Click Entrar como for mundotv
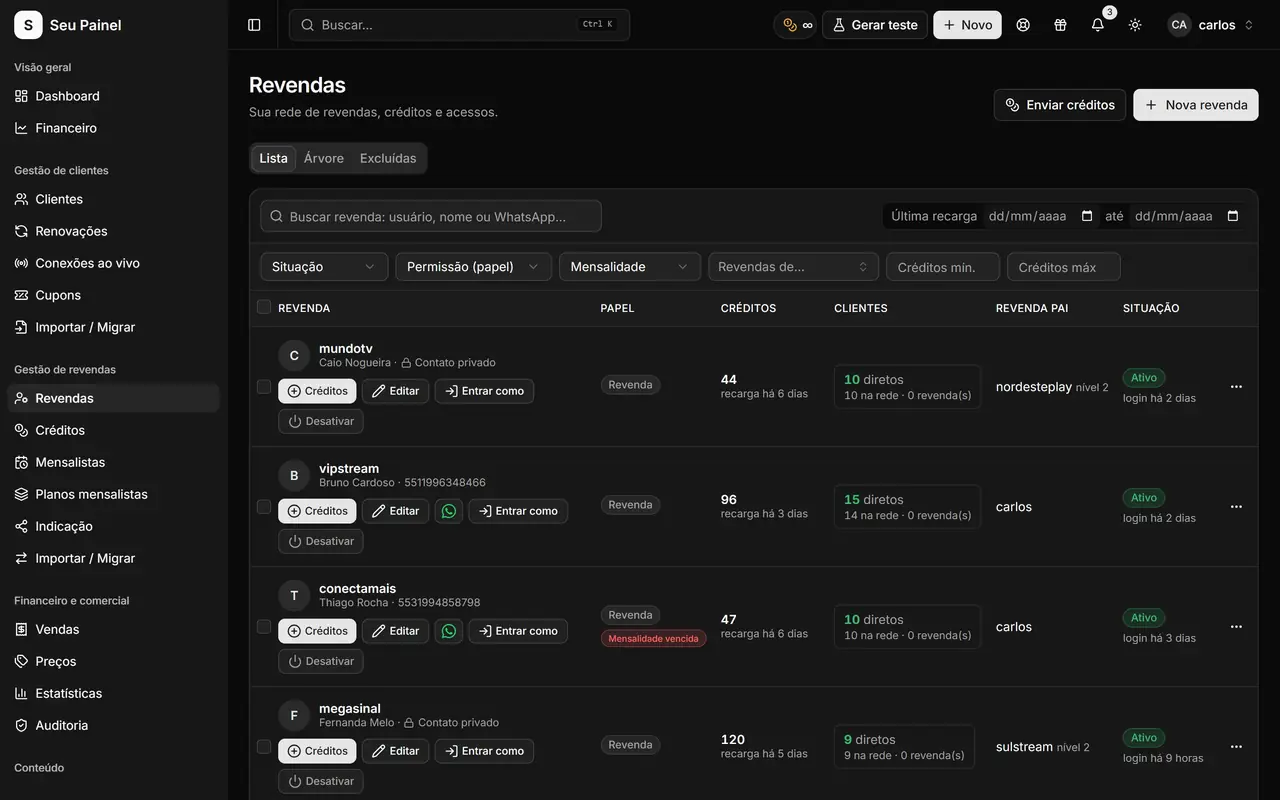1280x800 pixels. point(484,391)
